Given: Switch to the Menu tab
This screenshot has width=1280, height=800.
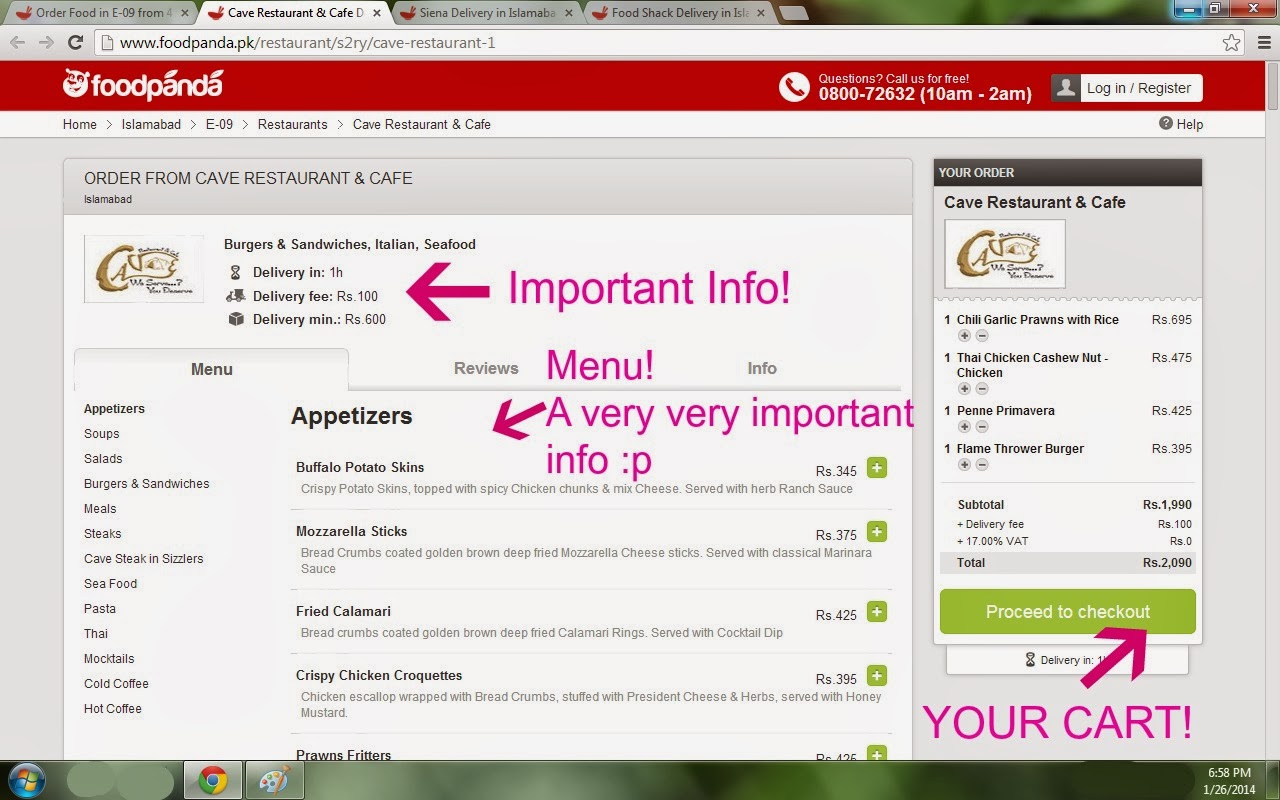Looking at the screenshot, I should 211,369.
